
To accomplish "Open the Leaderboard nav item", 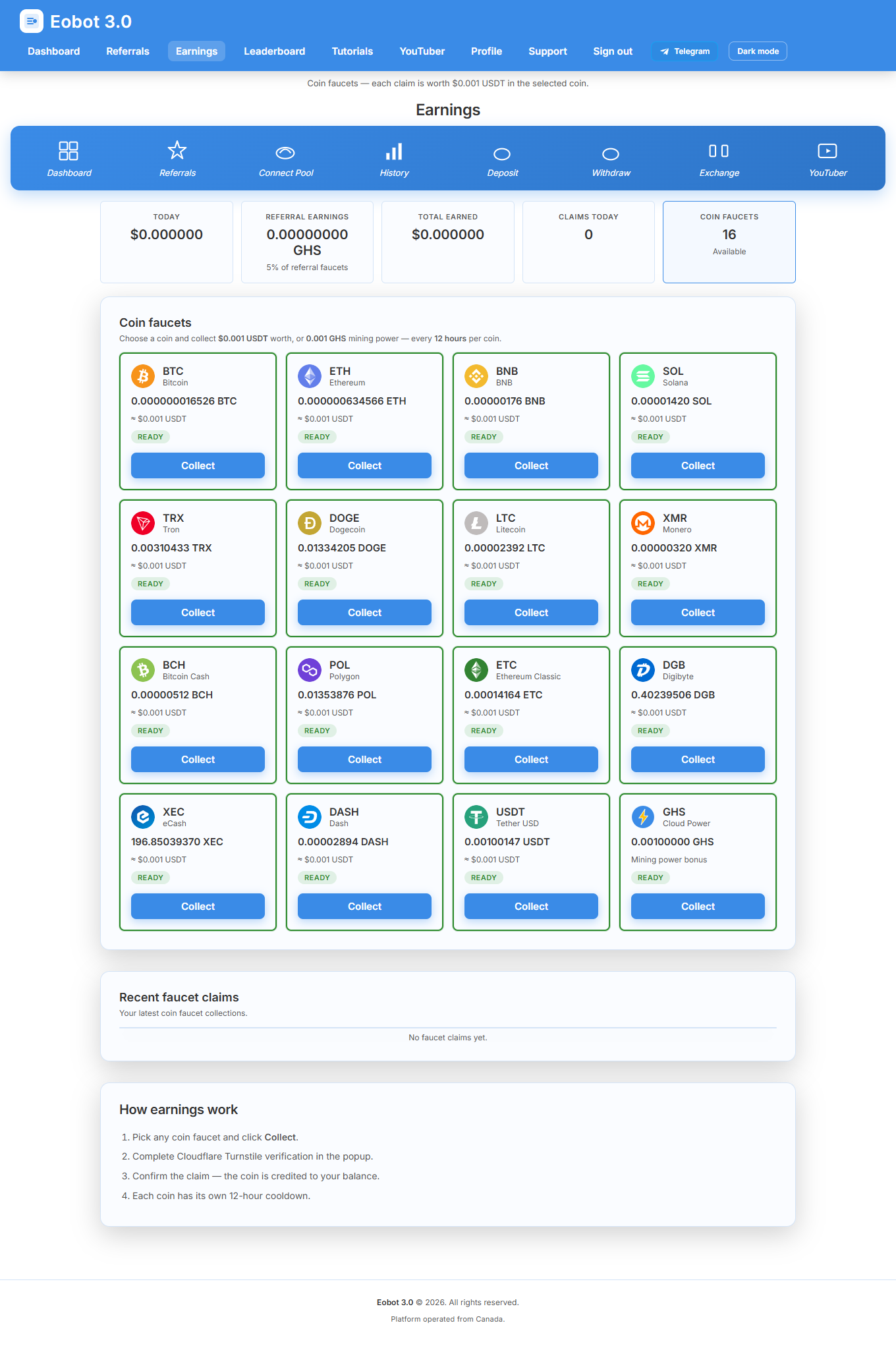I will 275,51.
